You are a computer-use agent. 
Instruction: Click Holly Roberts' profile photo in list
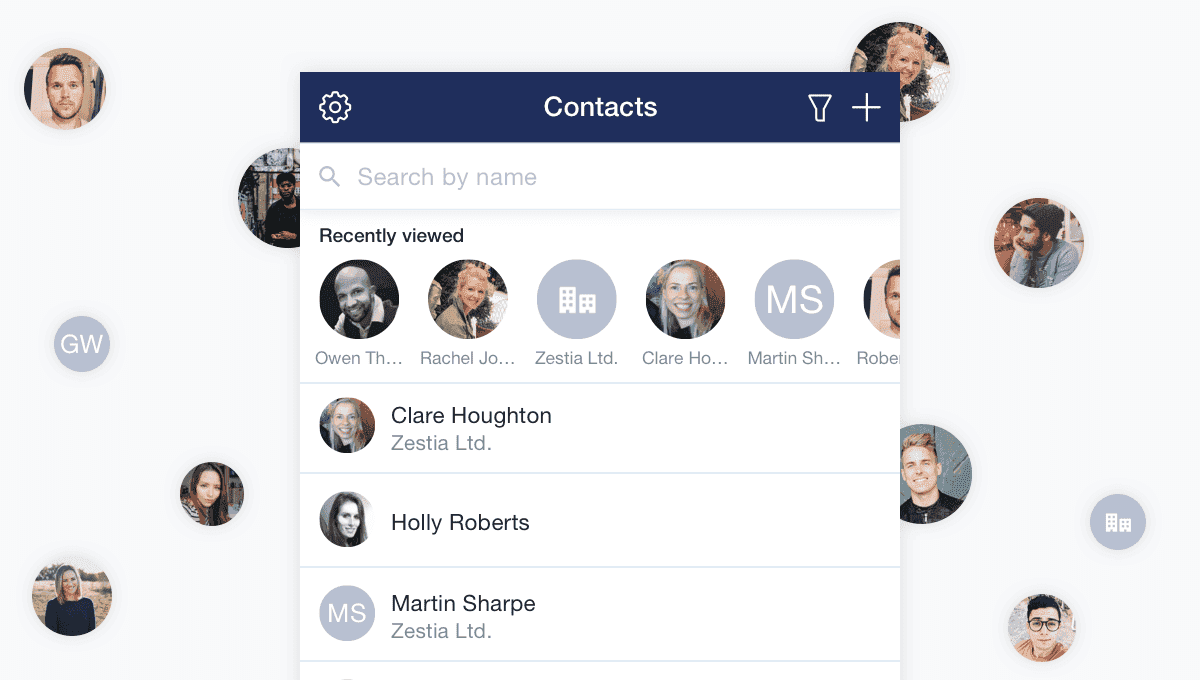point(347,519)
